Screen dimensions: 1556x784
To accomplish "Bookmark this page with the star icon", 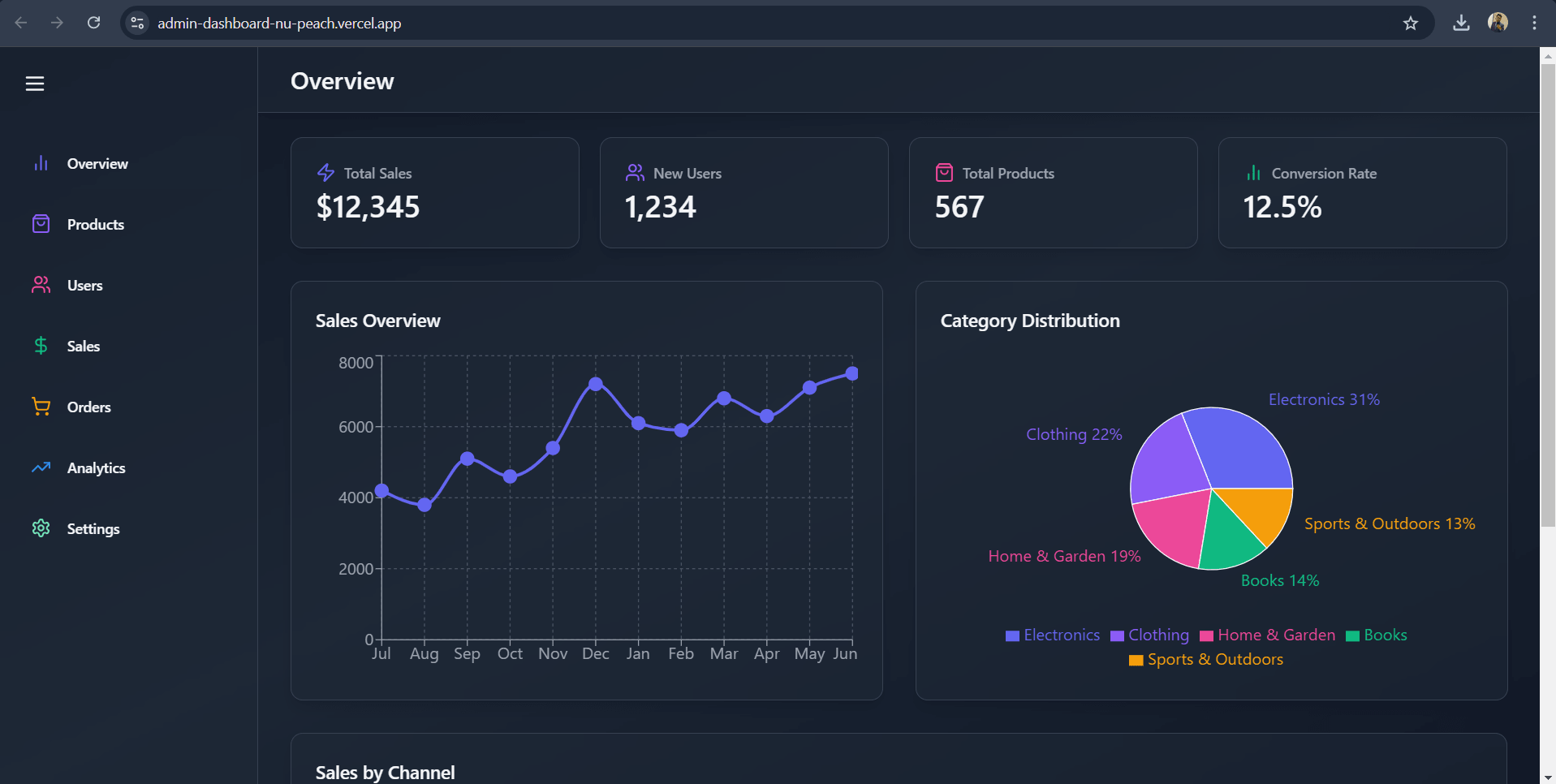I will [x=1411, y=24].
